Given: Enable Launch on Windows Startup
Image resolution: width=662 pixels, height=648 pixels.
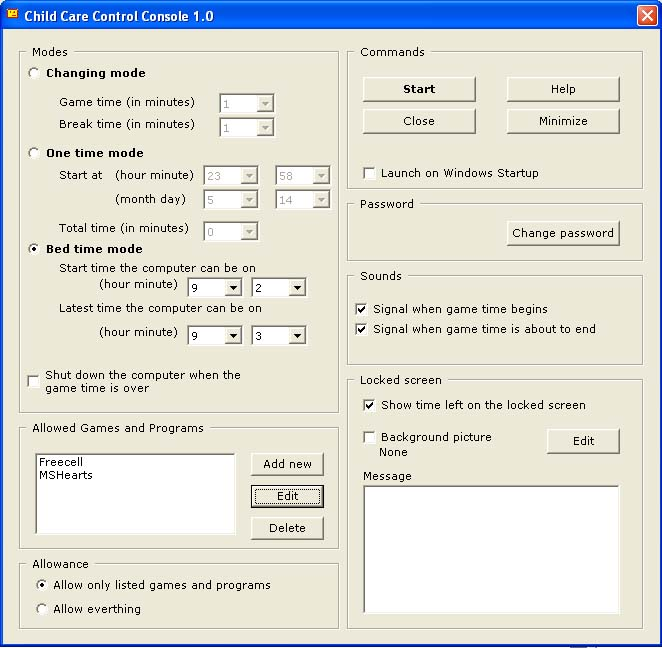Looking at the screenshot, I should [x=369, y=173].
